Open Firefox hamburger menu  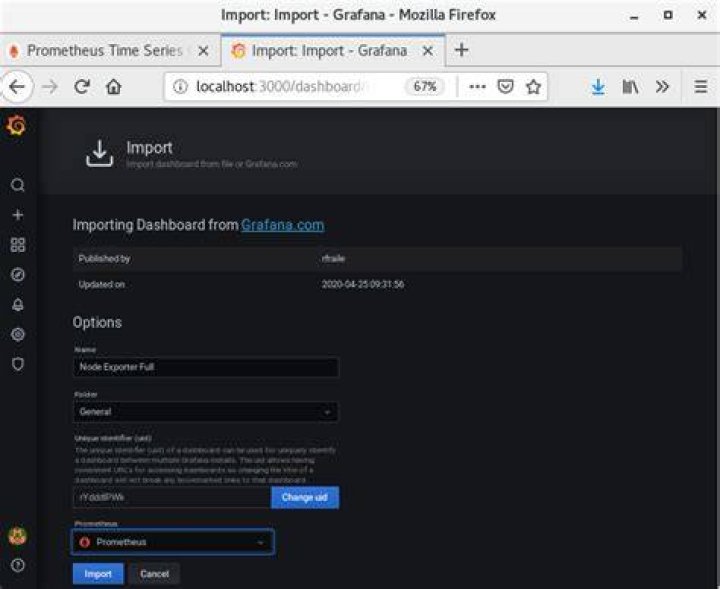click(x=701, y=87)
